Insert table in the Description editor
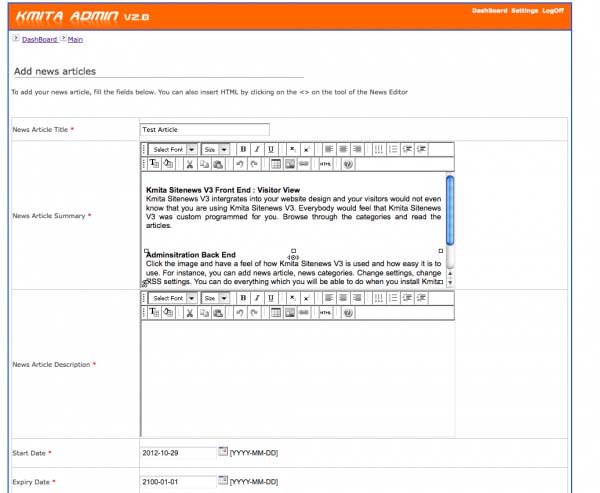The height and width of the screenshot is (493, 600). [276, 312]
